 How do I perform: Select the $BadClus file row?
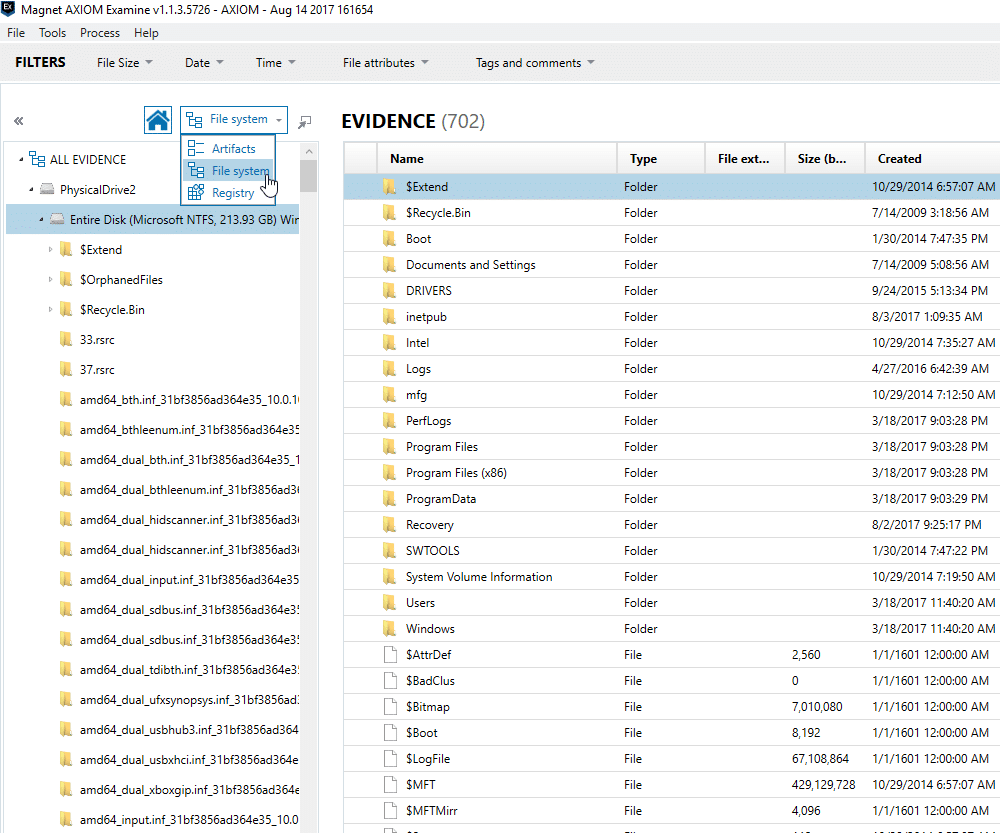pos(672,681)
